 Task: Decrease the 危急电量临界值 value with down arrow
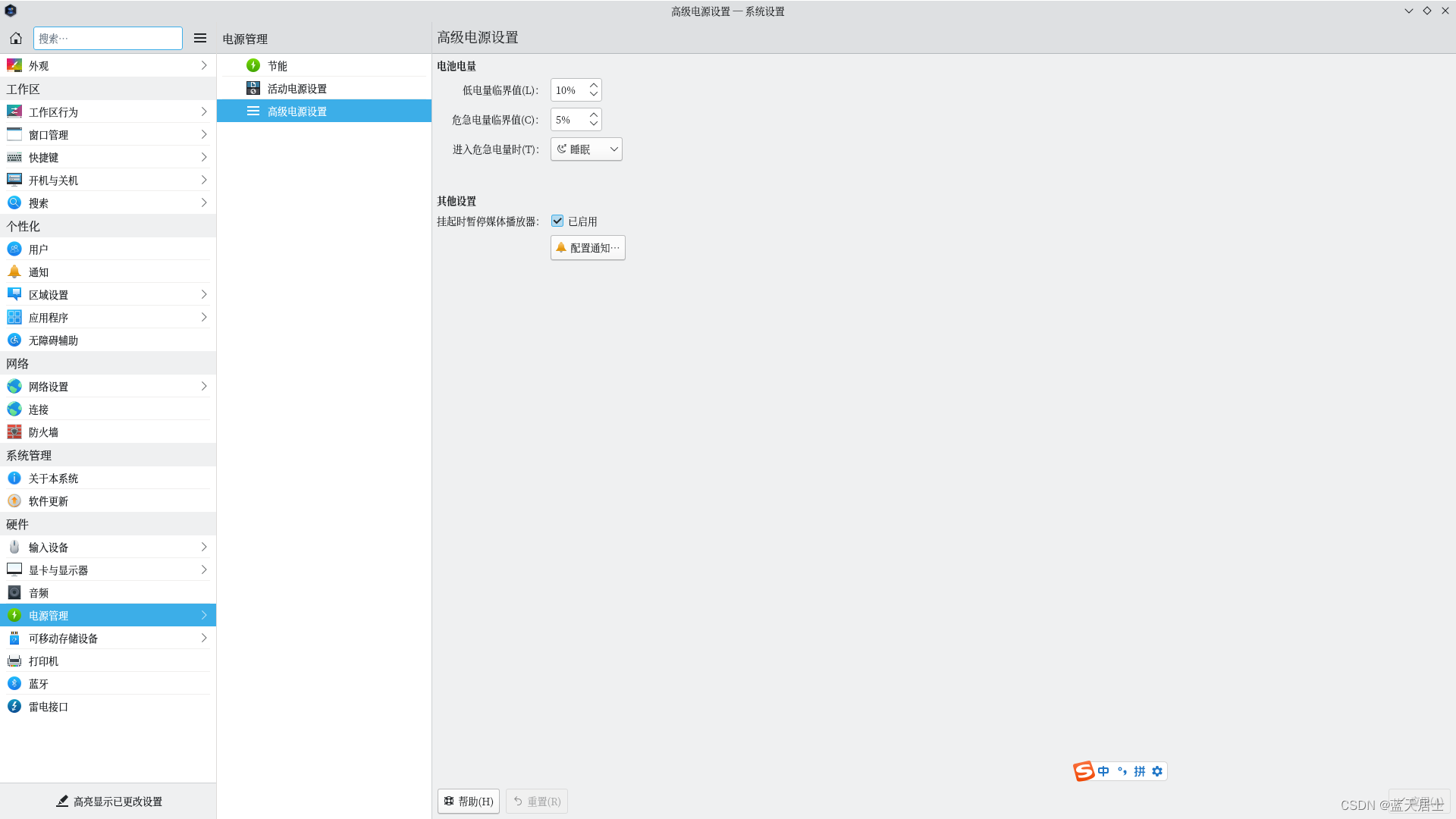click(594, 124)
